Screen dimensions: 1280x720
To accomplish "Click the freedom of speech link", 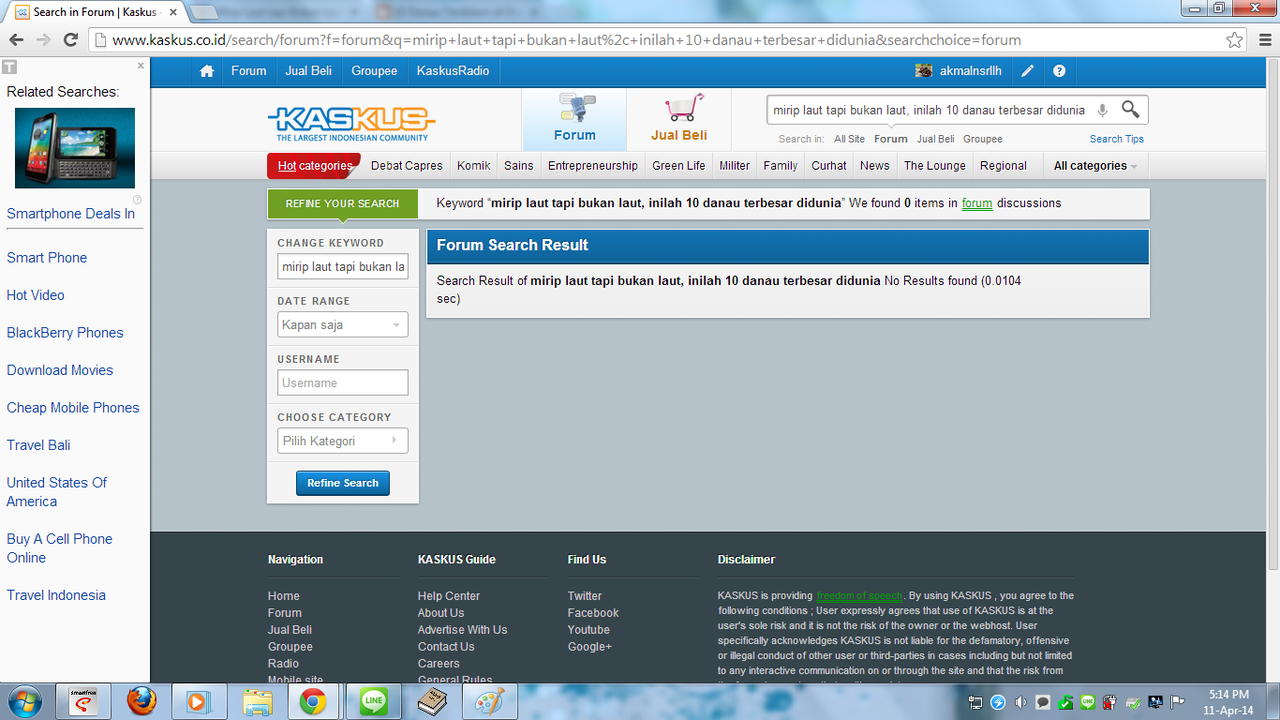I will pos(859,596).
